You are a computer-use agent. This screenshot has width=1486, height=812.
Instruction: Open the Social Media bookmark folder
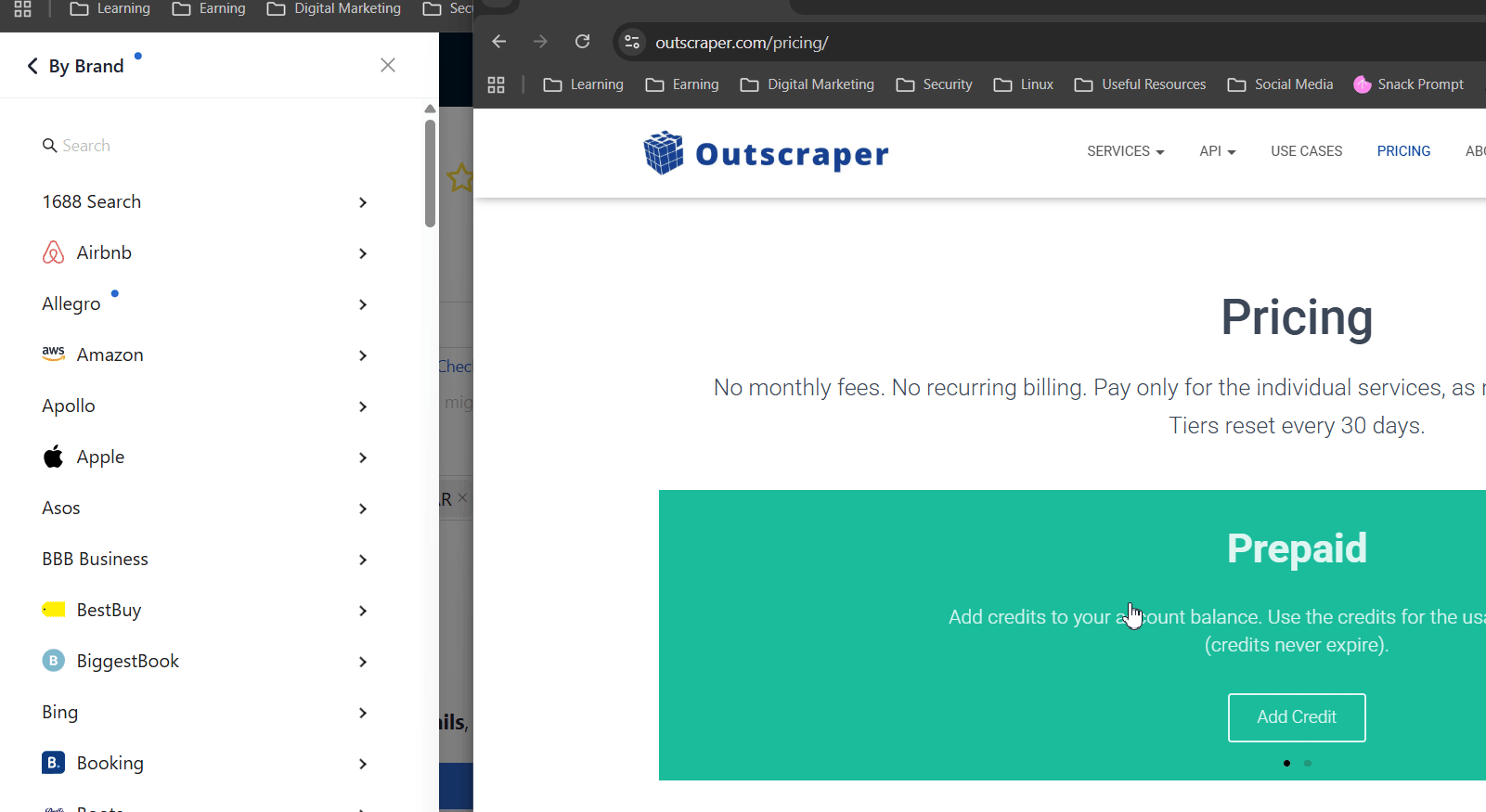(x=1280, y=84)
